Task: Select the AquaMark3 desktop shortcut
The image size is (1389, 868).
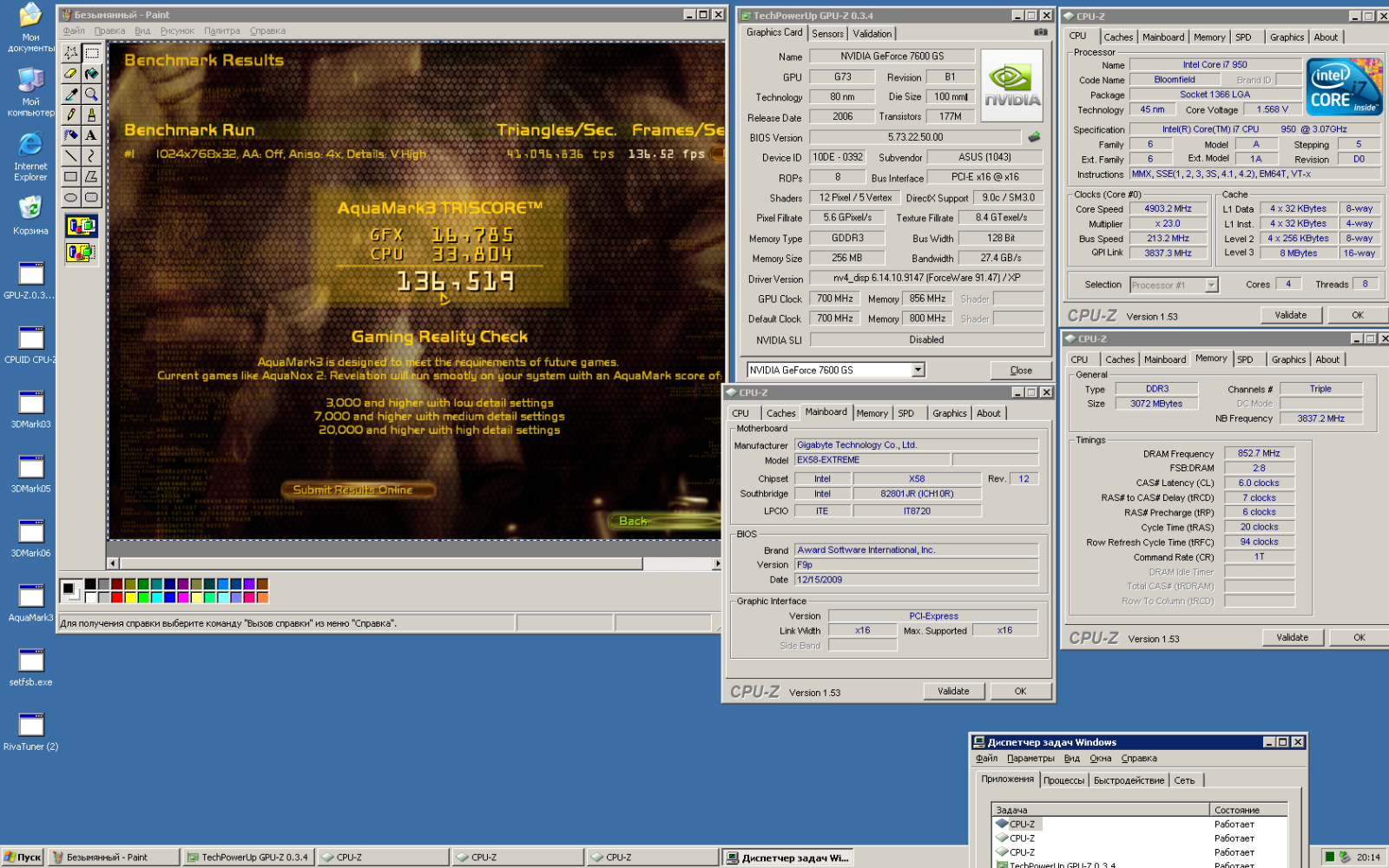Action: point(30,603)
